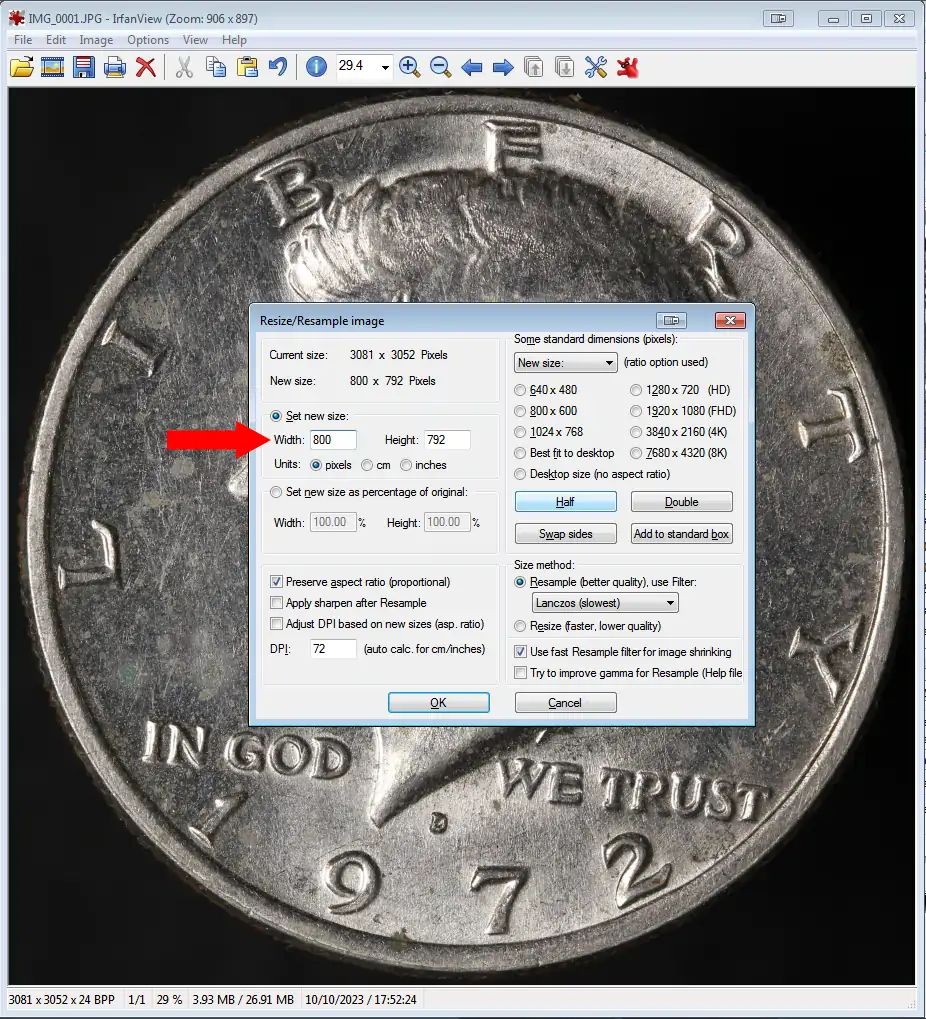This screenshot has height=1019, width=926.
Task: Toggle Use fast Resample filter checkbox
Action: pos(520,652)
